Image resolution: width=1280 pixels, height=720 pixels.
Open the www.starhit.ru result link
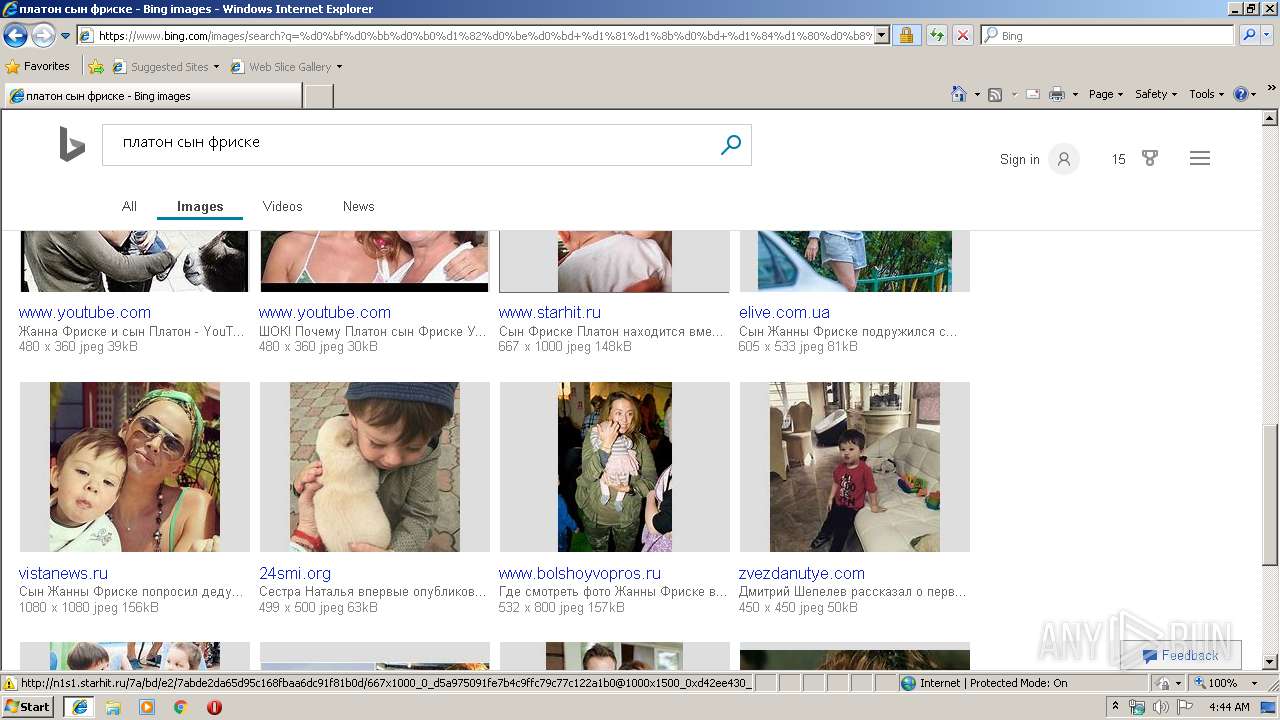549,312
